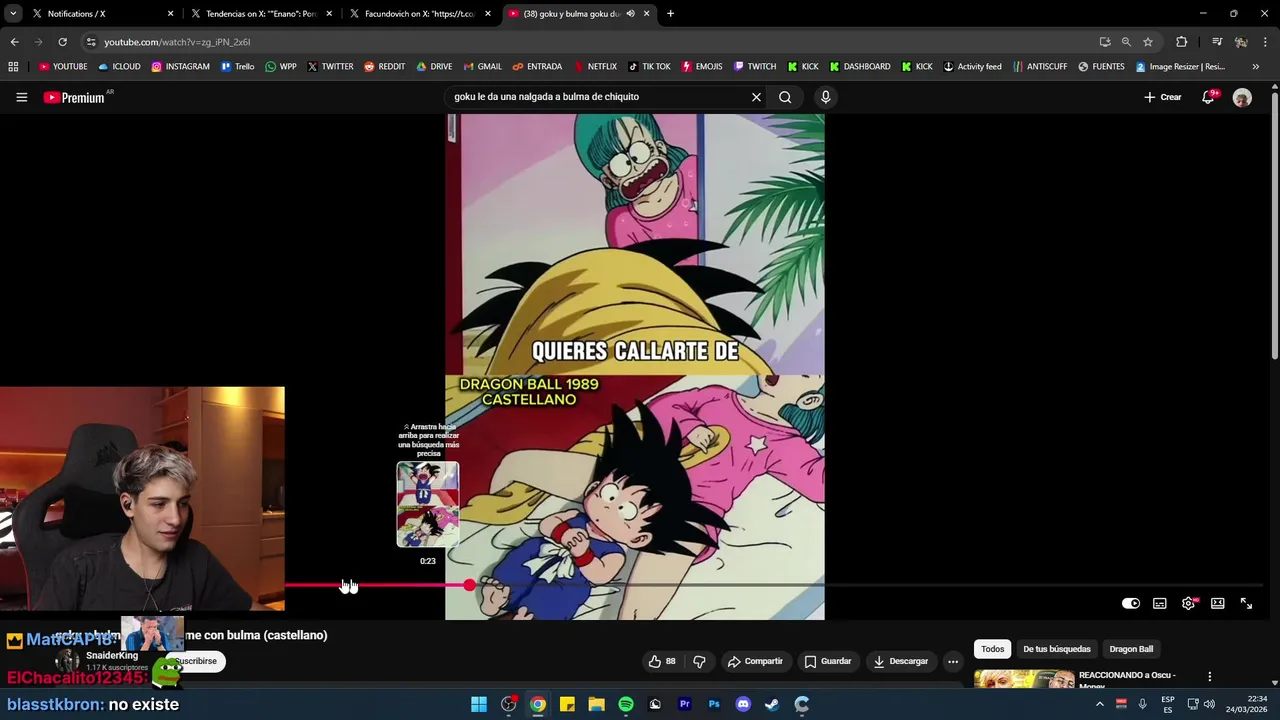Open Discord from the taskbar
The image size is (1280, 720).
coord(743,704)
